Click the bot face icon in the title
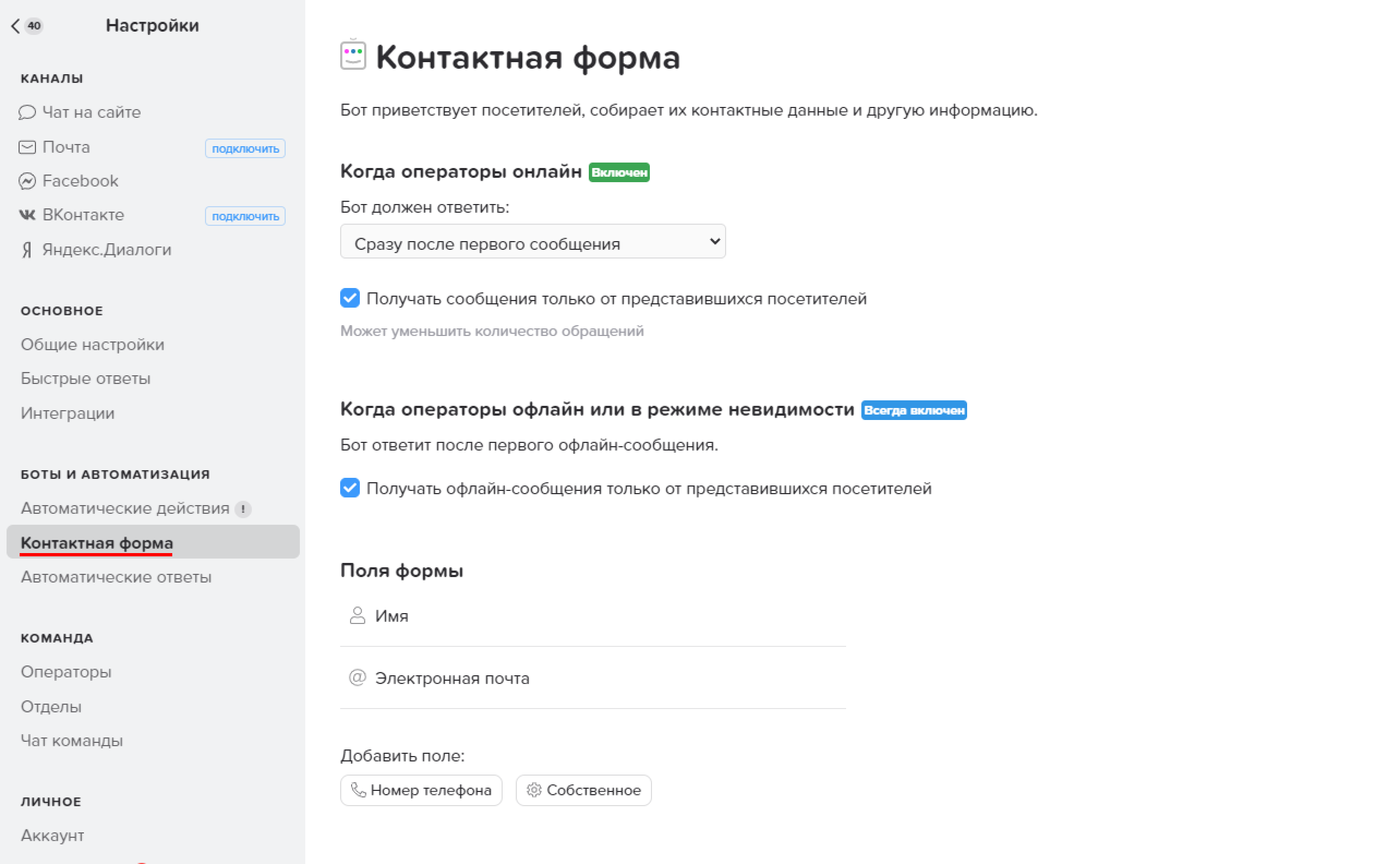 point(353,57)
